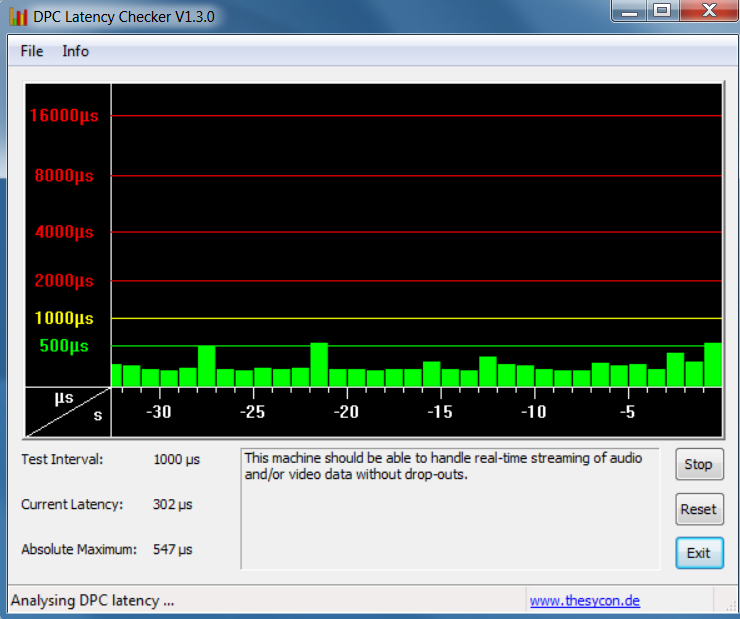Click the real-time streaming message text box

point(450,509)
